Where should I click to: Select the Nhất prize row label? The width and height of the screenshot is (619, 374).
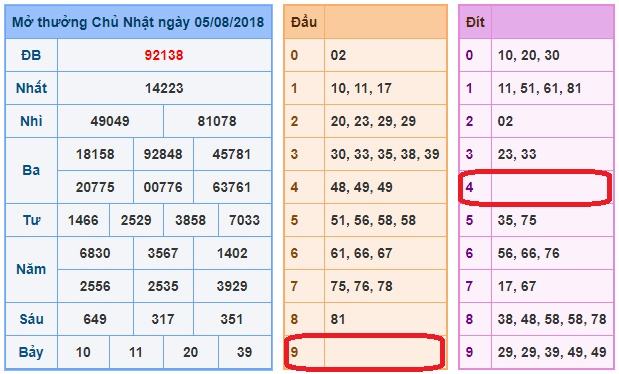[x=31, y=88]
